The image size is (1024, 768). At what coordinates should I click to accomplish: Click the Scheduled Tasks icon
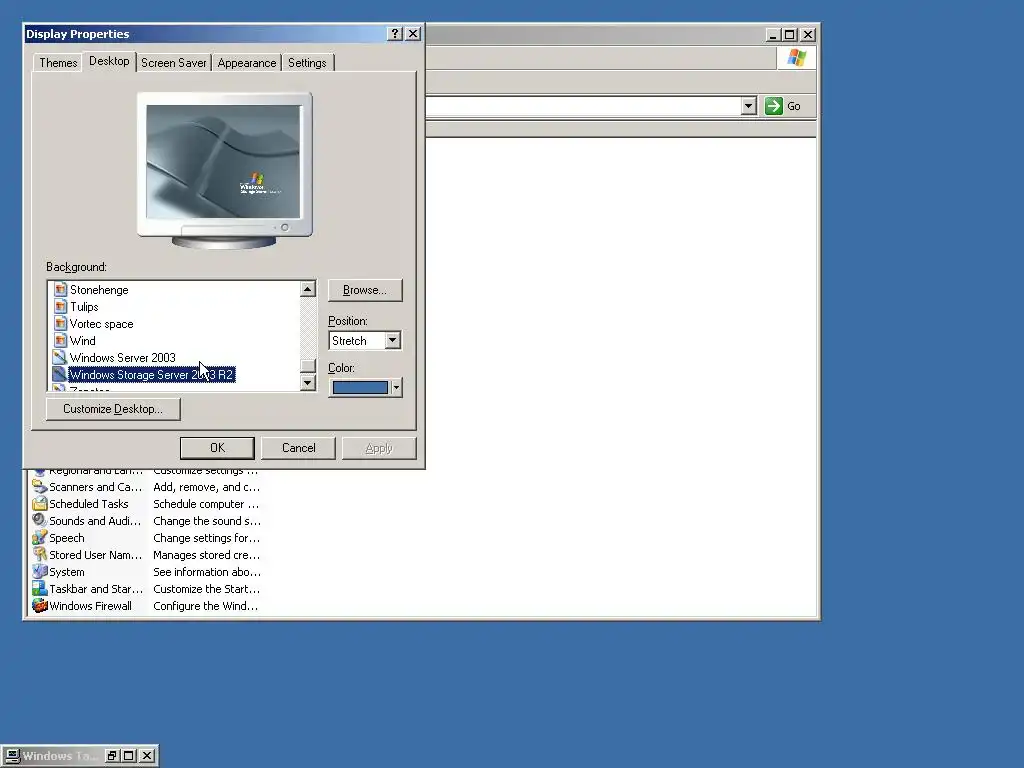(40, 504)
